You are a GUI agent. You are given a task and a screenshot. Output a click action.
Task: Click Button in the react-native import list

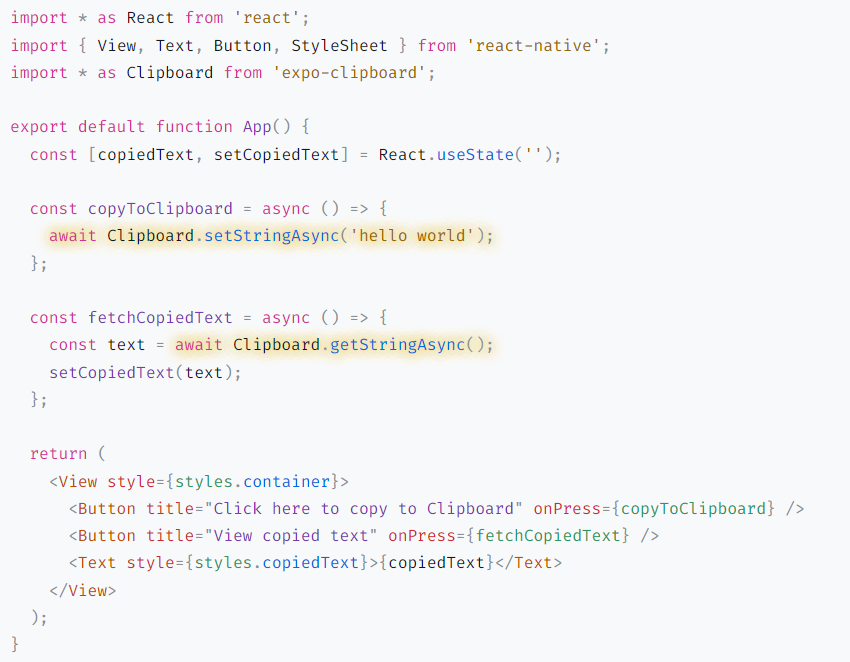click(242, 46)
